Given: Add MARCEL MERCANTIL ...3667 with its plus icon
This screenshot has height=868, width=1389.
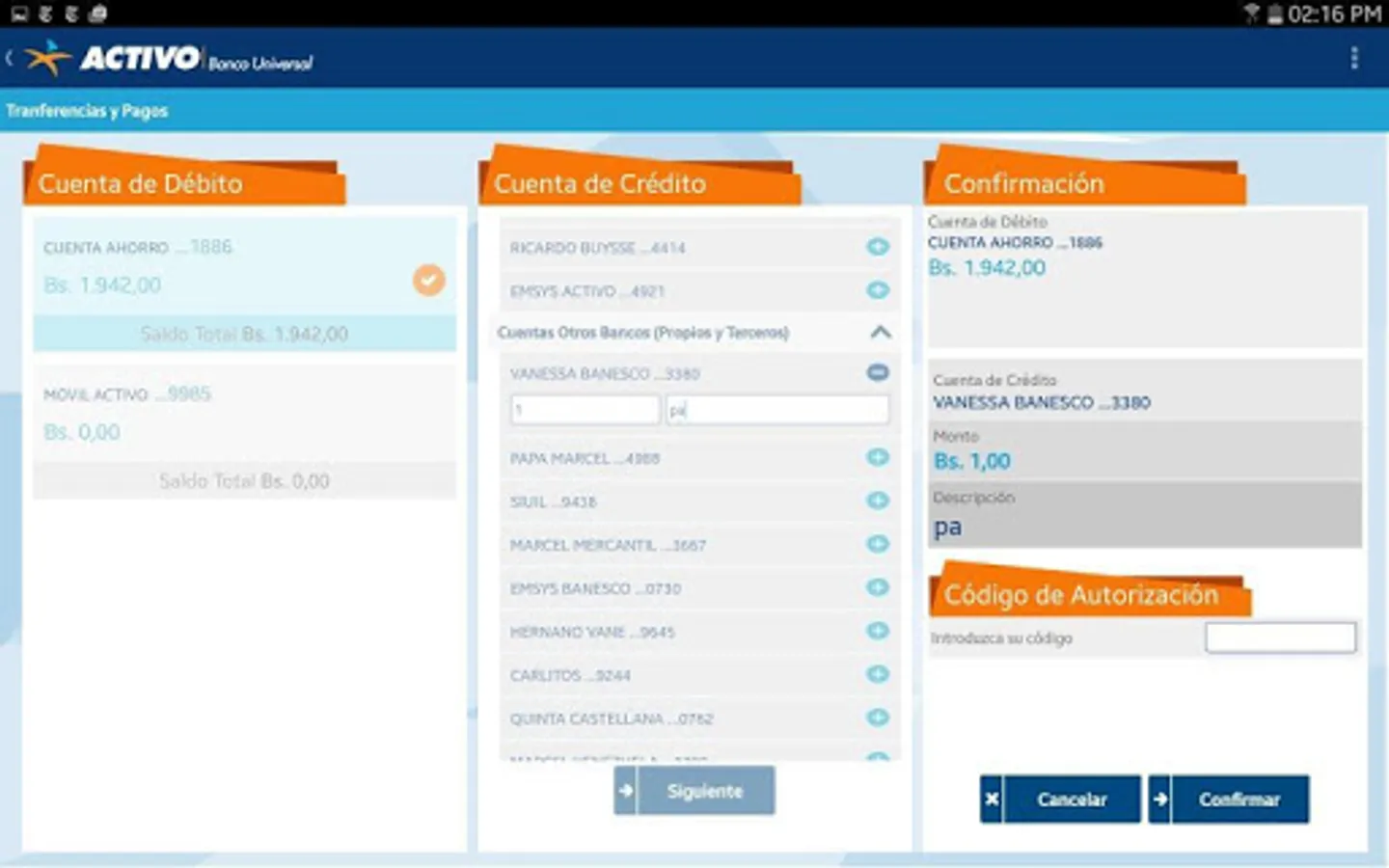Looking at the screenshot, I should click(x=878, y=544).
